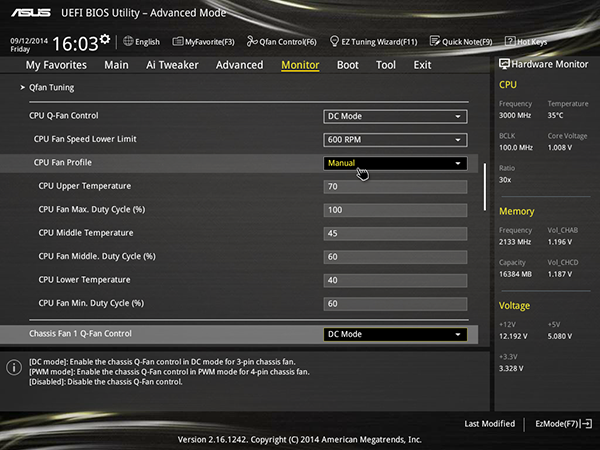Click the Core Voltage value 1.008 V
600x450 pixels.
[560, 147]
